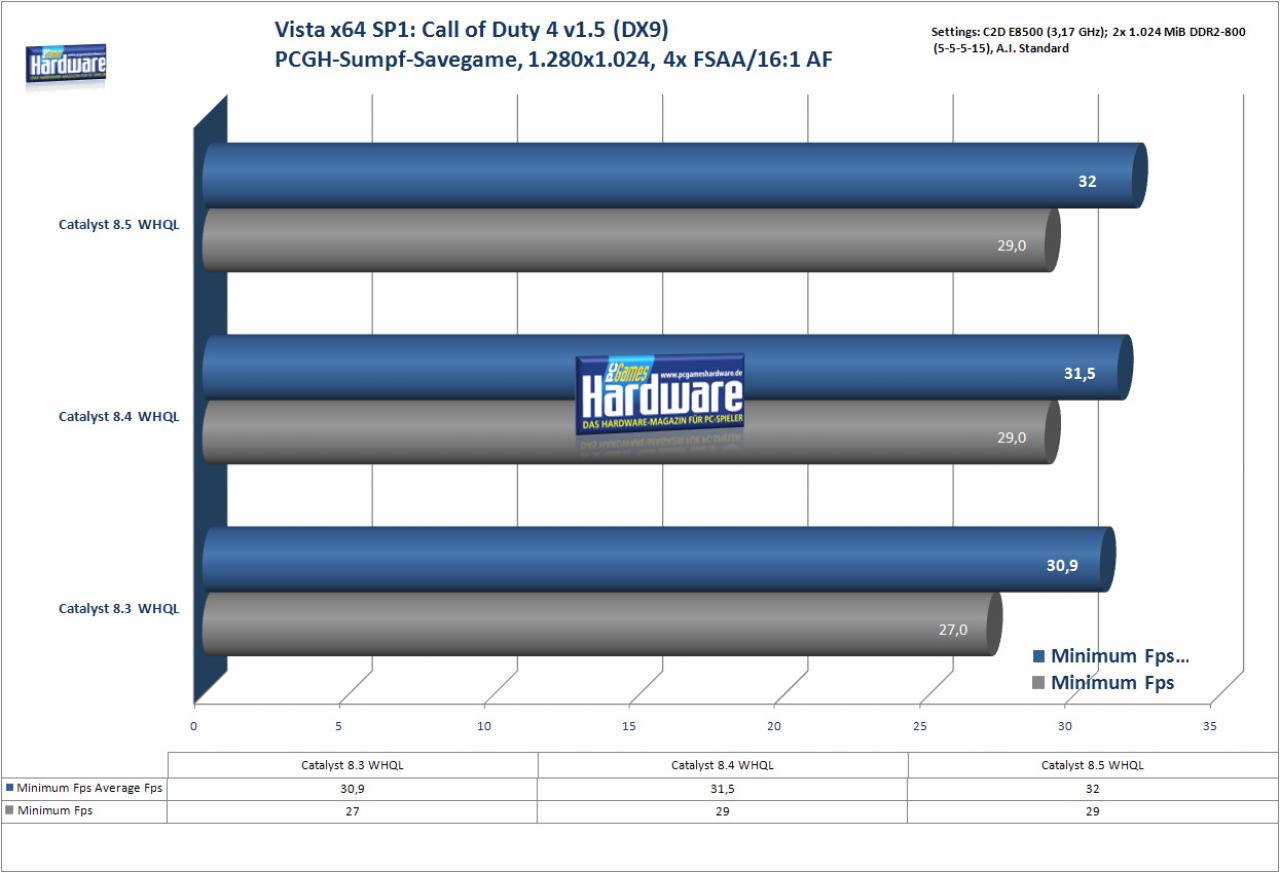Click the PC Games Hardware logo top-left
The width and height of the screenshot is (1280, 873).
click(66, 65)
